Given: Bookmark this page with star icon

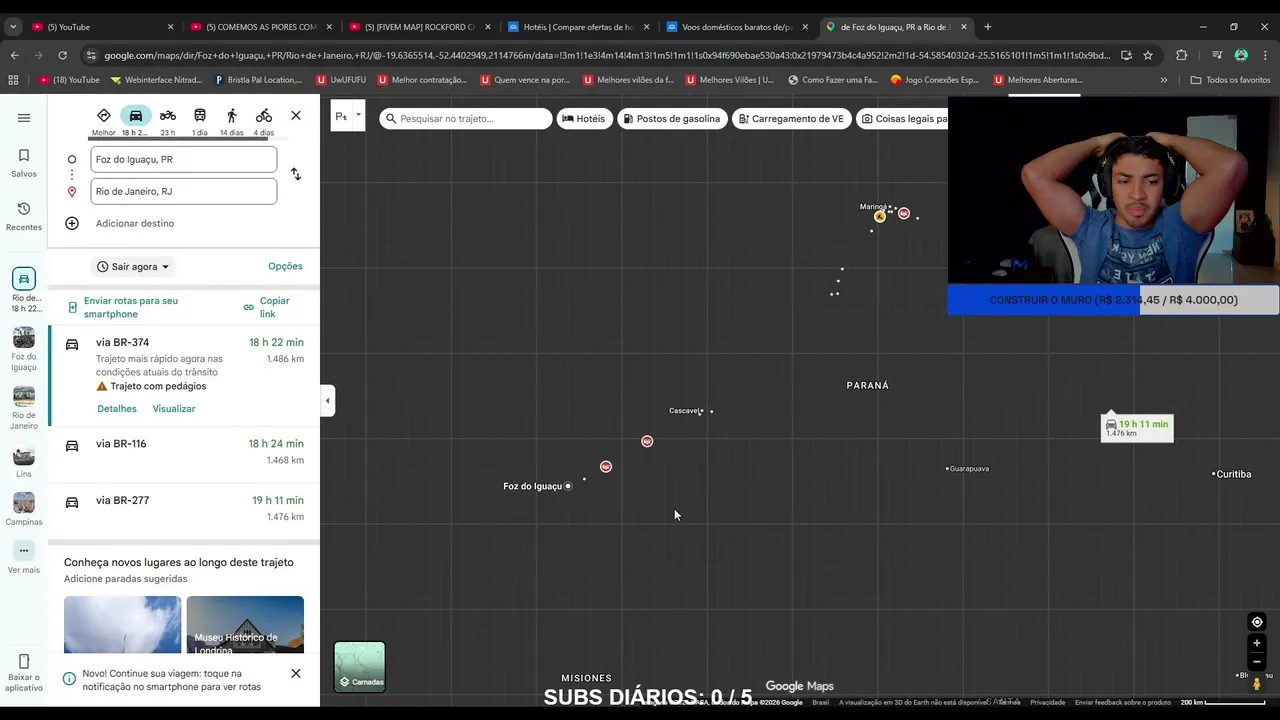Looking at the screenshot, I should pos(1148,55).
